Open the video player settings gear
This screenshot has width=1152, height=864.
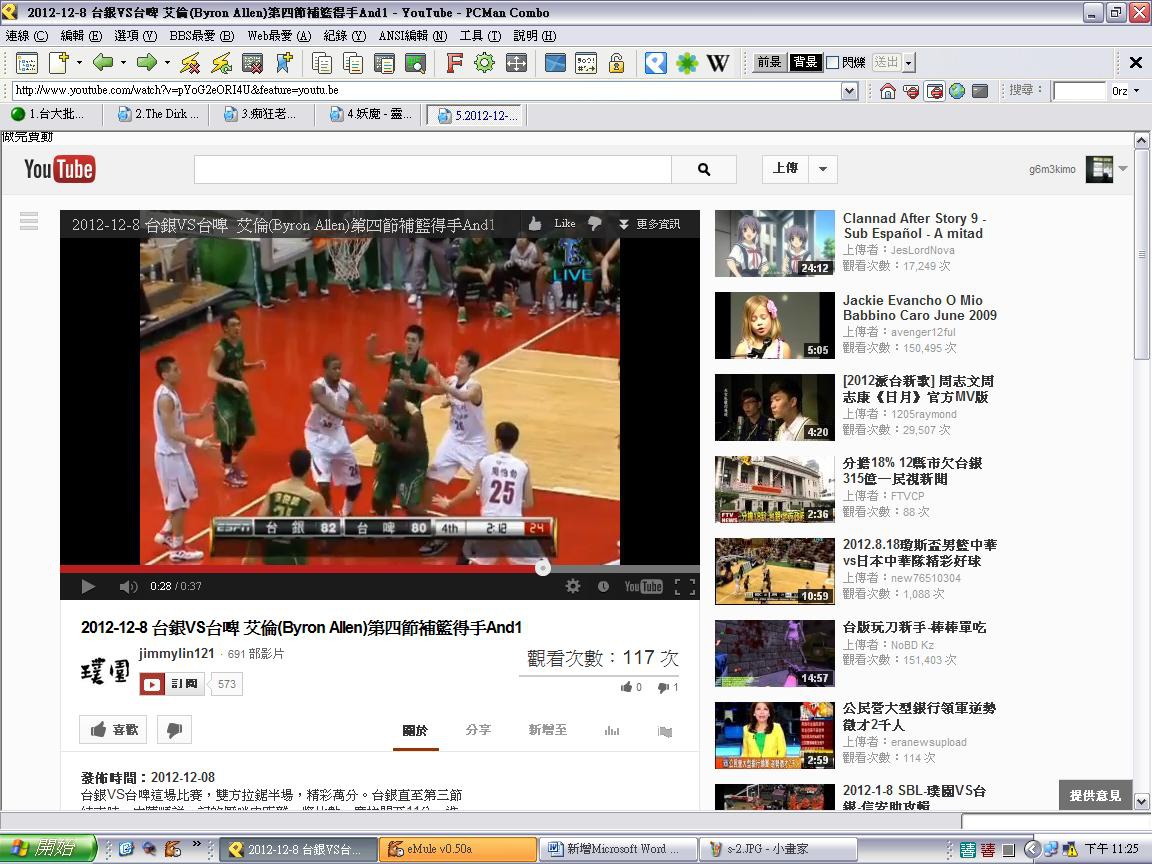(573, 586)
